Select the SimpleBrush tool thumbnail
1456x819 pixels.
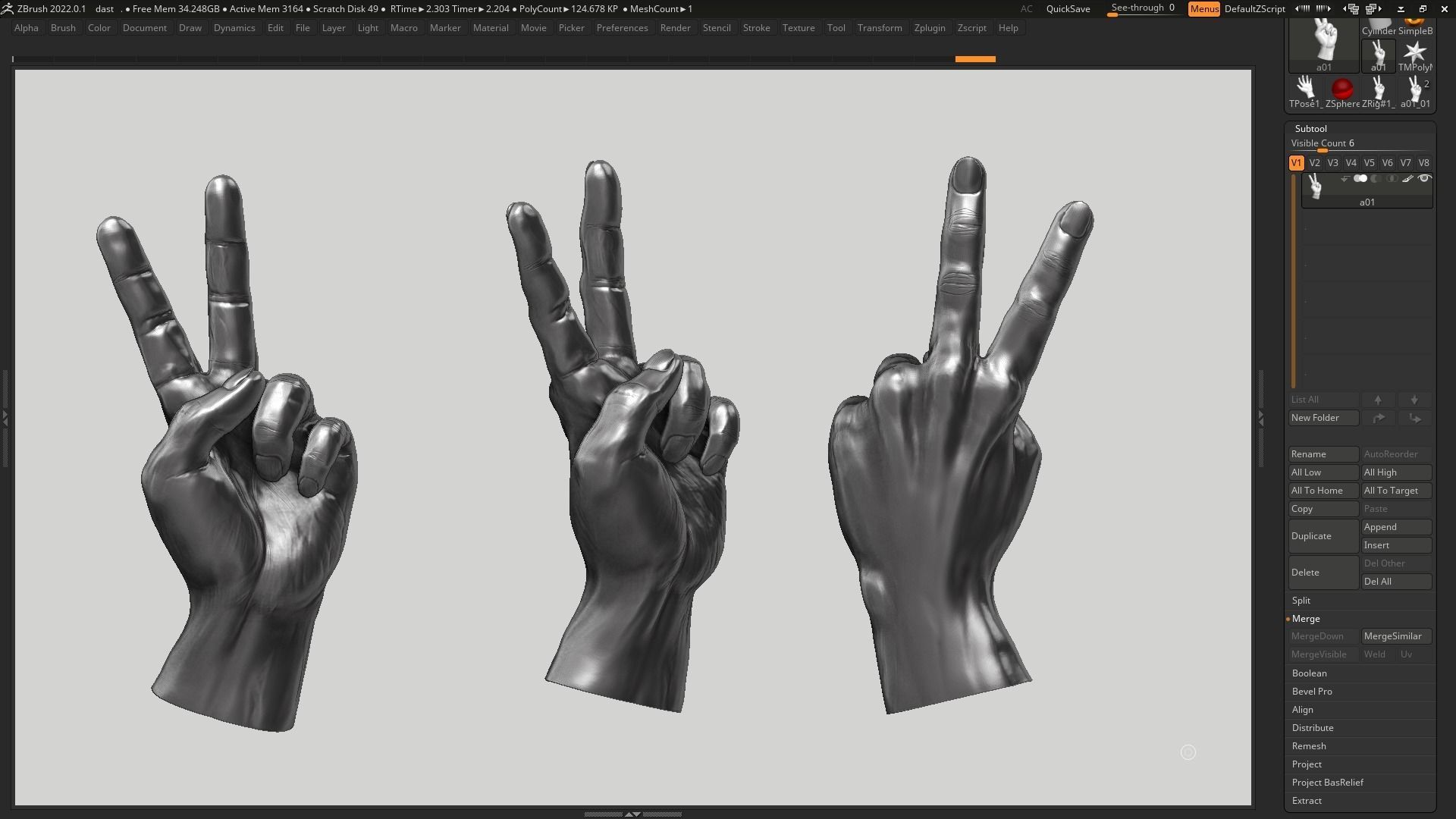pyautogui.click(x=1415, y=27)
